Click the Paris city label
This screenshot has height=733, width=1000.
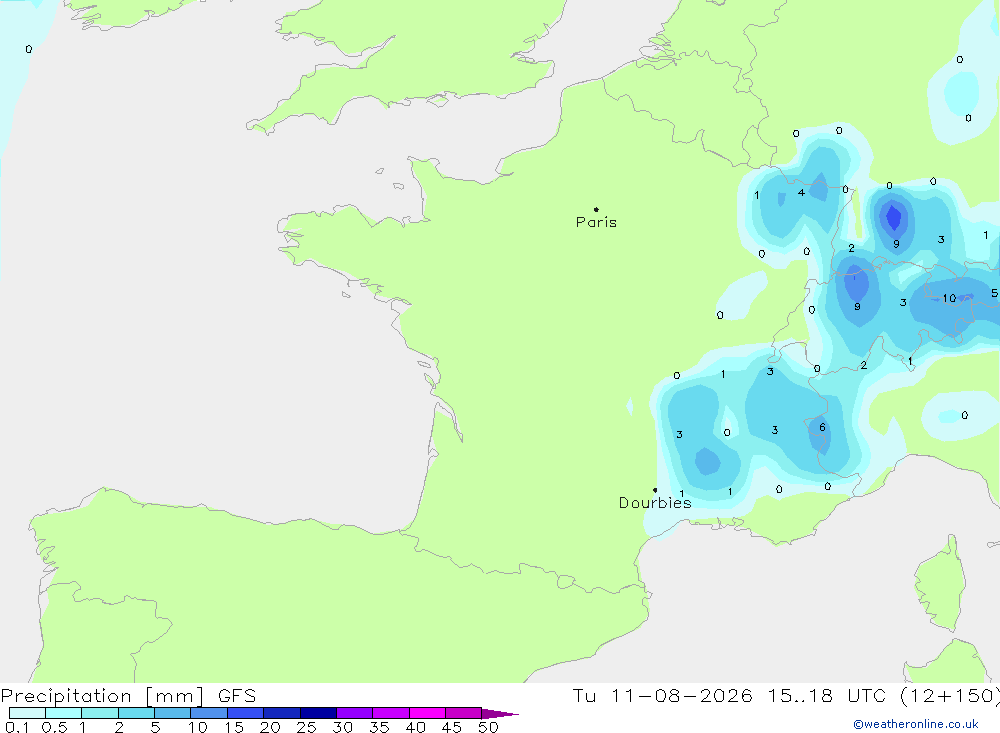596,222
